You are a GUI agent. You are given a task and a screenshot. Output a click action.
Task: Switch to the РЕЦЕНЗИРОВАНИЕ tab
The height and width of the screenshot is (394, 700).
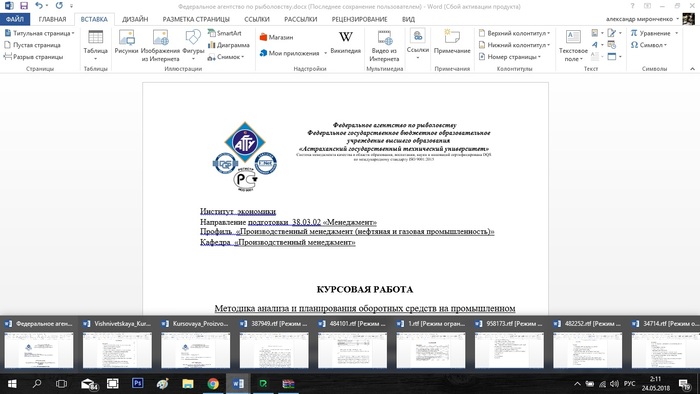tap(359, 19)
